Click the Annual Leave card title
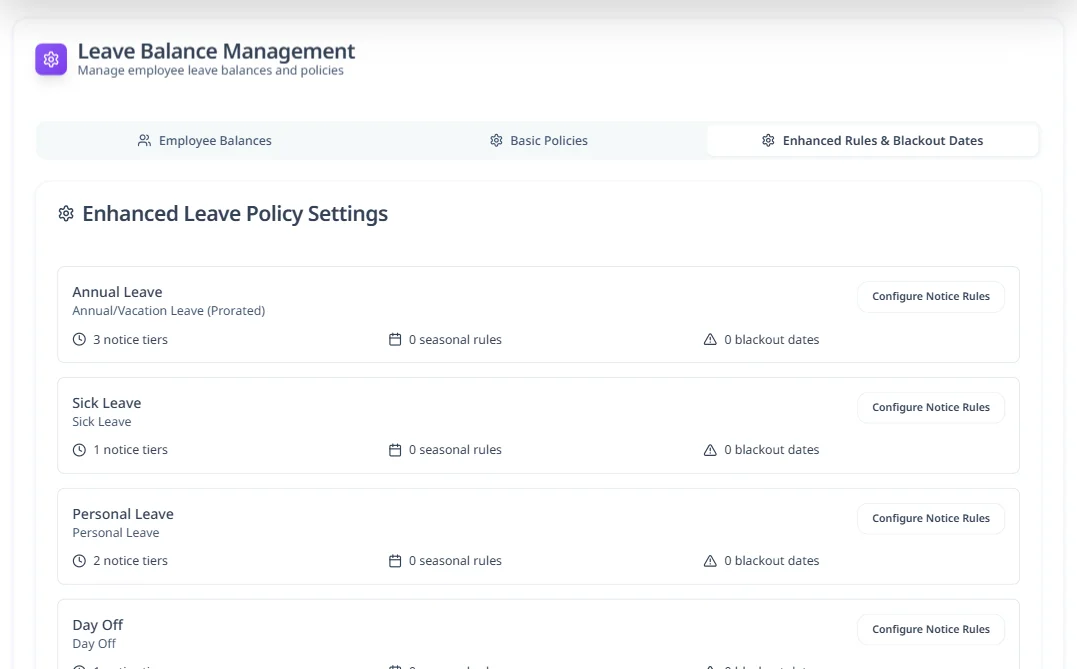1077x669 pixels. coord(117,292)
